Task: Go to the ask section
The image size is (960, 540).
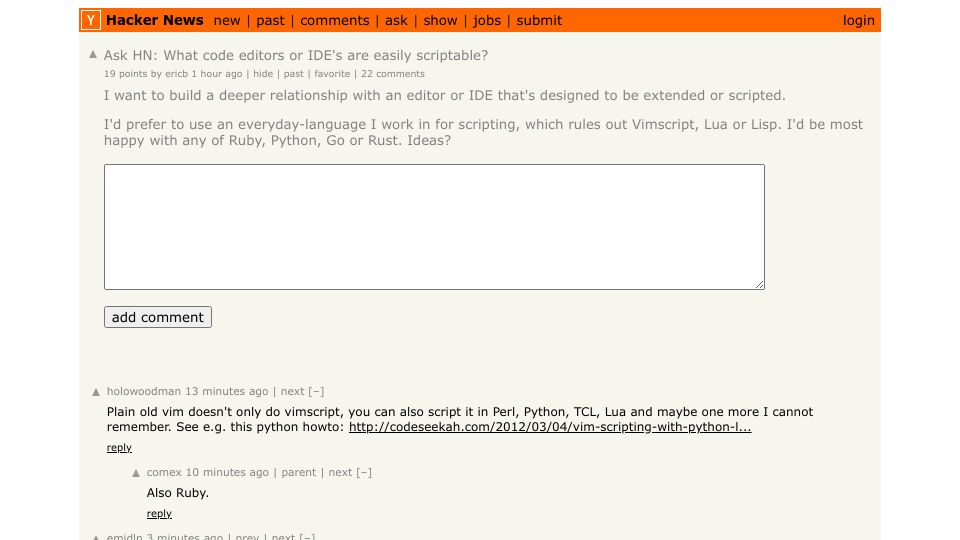Action: click(x=396, y=21)
